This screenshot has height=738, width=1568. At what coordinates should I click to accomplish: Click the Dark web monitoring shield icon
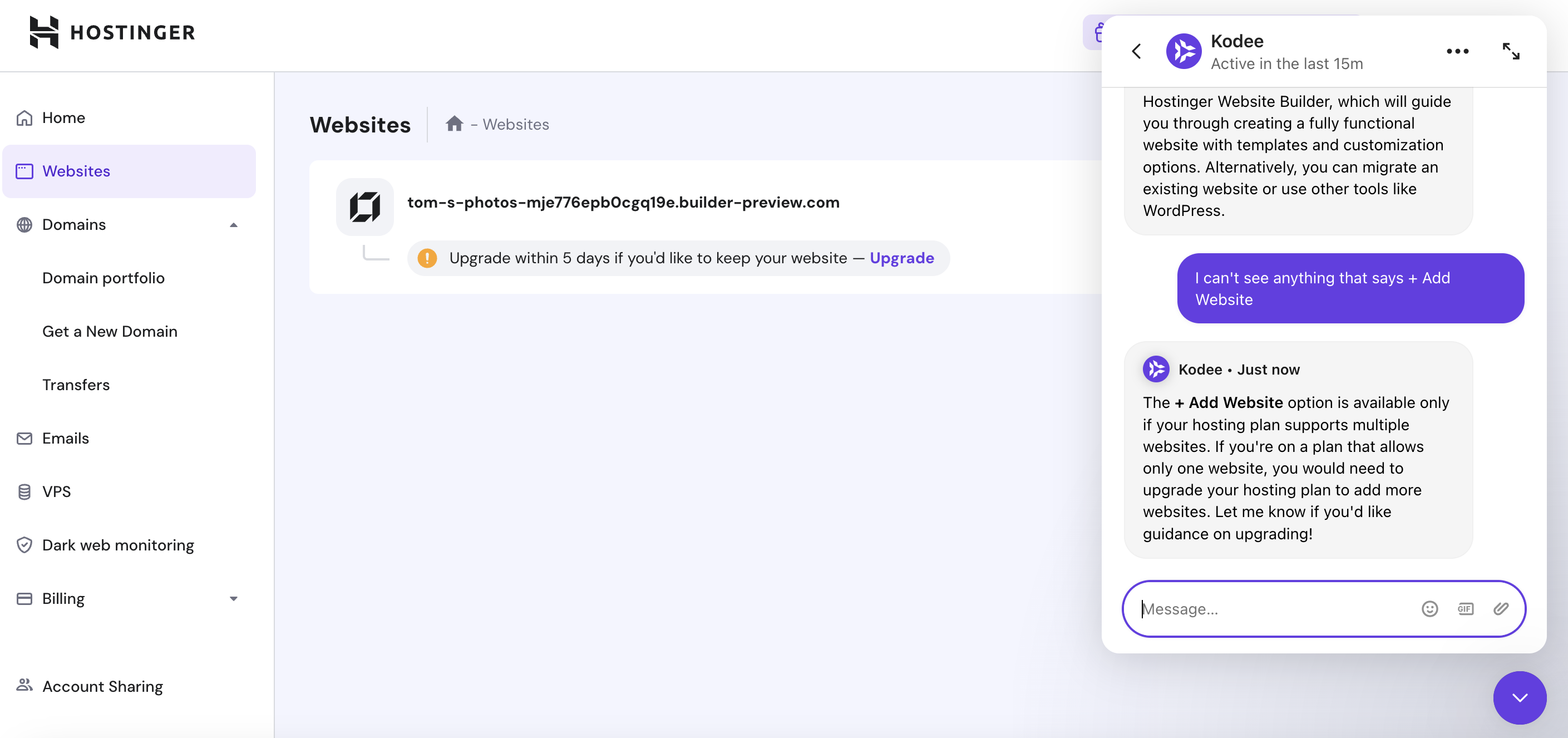coord(24,545)
